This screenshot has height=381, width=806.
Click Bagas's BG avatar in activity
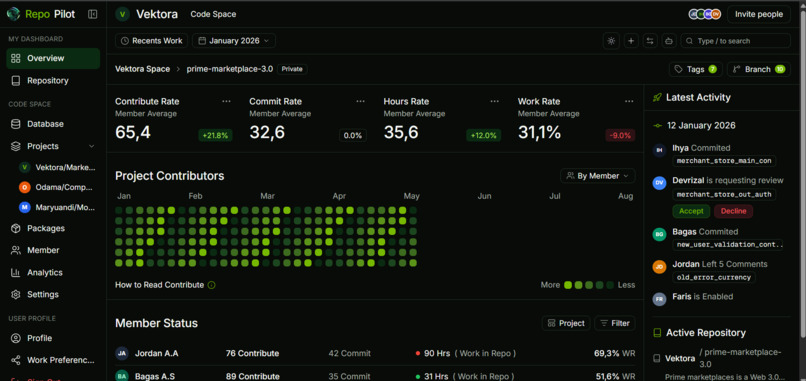pos(659,234)
